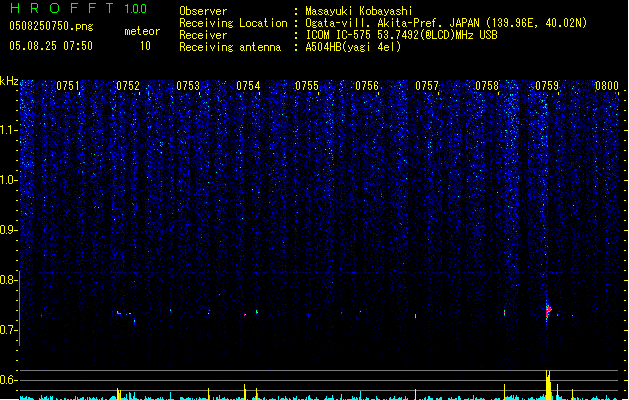Screen dimensions: 629x400
Task: Click the 0752 time marker
Action: click(128, 86)
